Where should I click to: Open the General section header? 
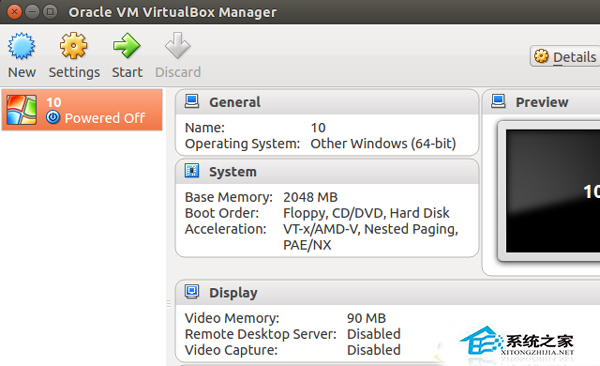coord(327,102)
